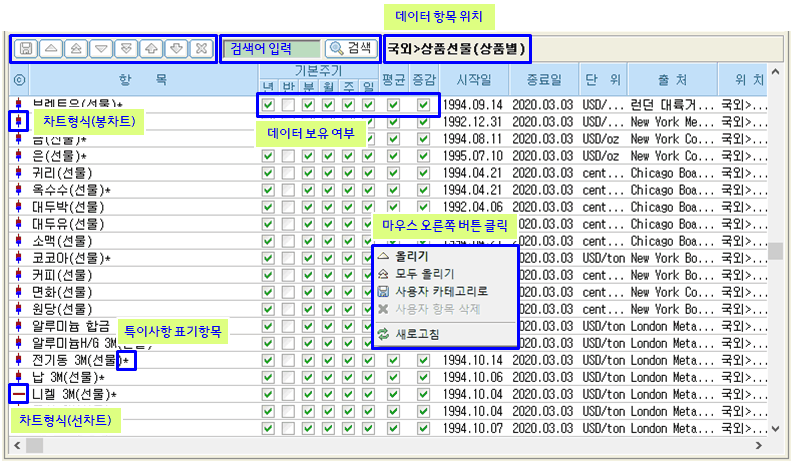Click the horizontal scrollbar thumb
Viewport: 793px width, 464px height.
[35, 446]
